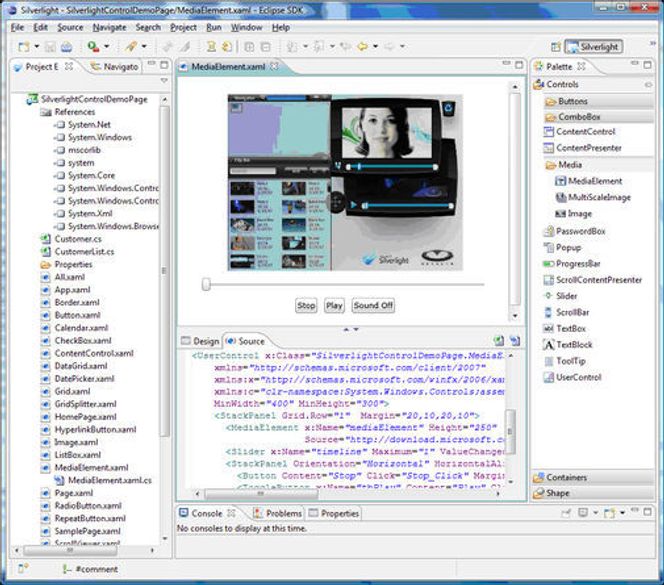Select TextBox control in Palette

coord(564,328)
